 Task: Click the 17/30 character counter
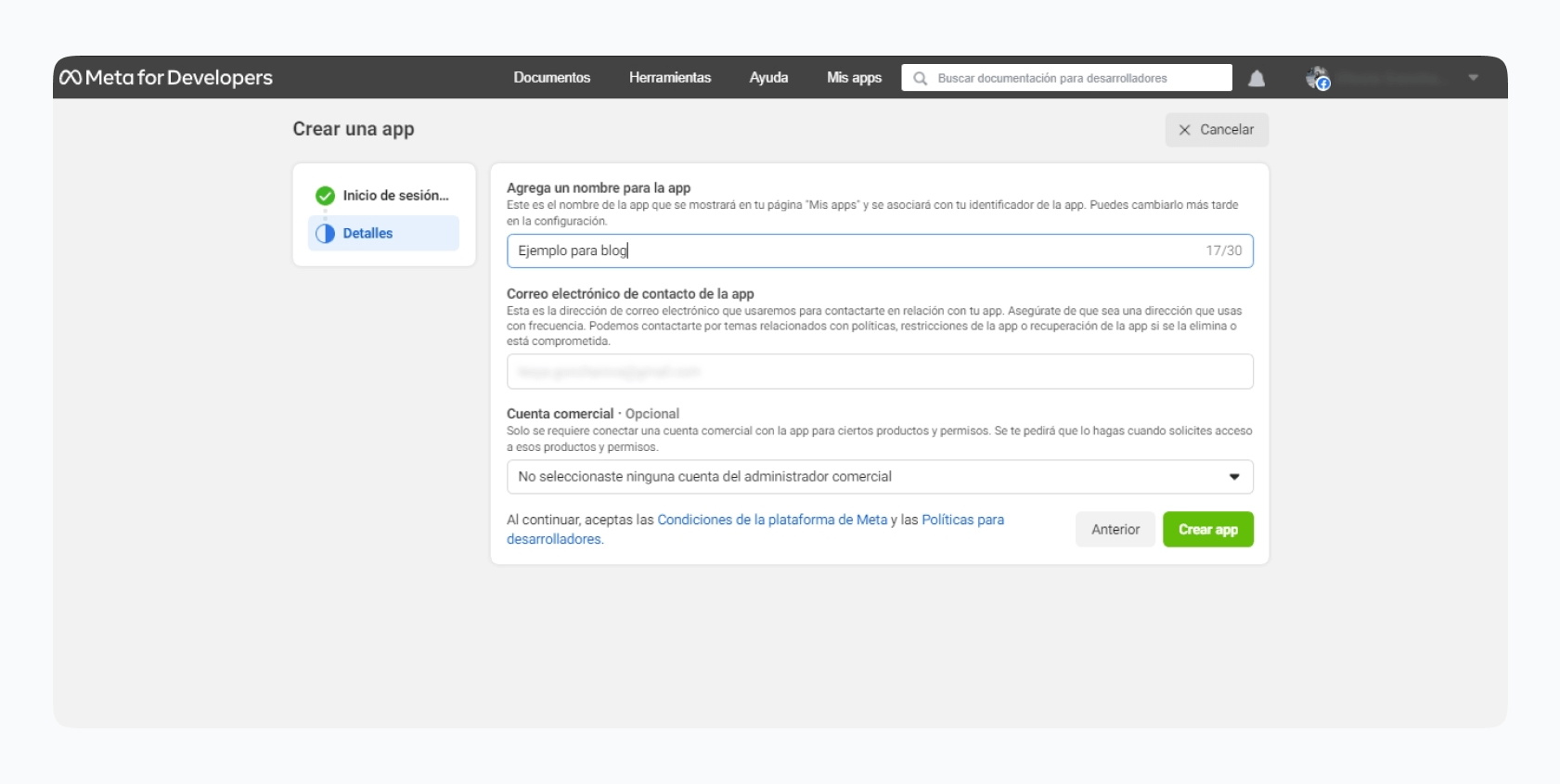pos(1223,251)
